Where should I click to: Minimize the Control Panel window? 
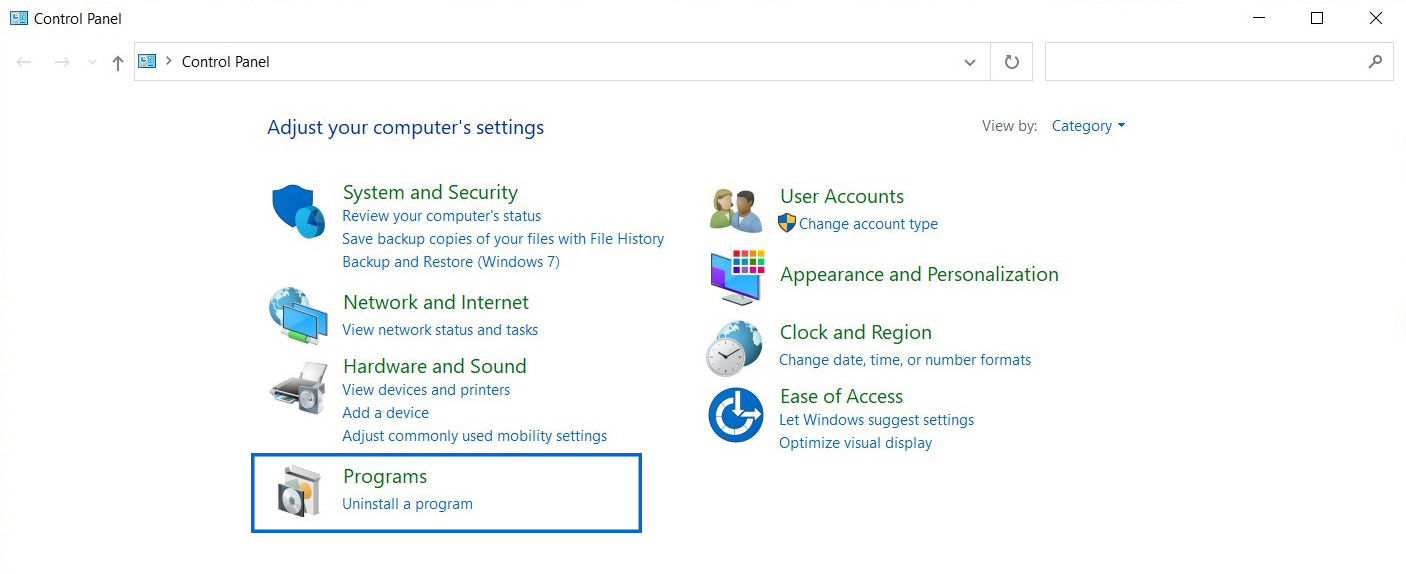tap(1258, 18)
